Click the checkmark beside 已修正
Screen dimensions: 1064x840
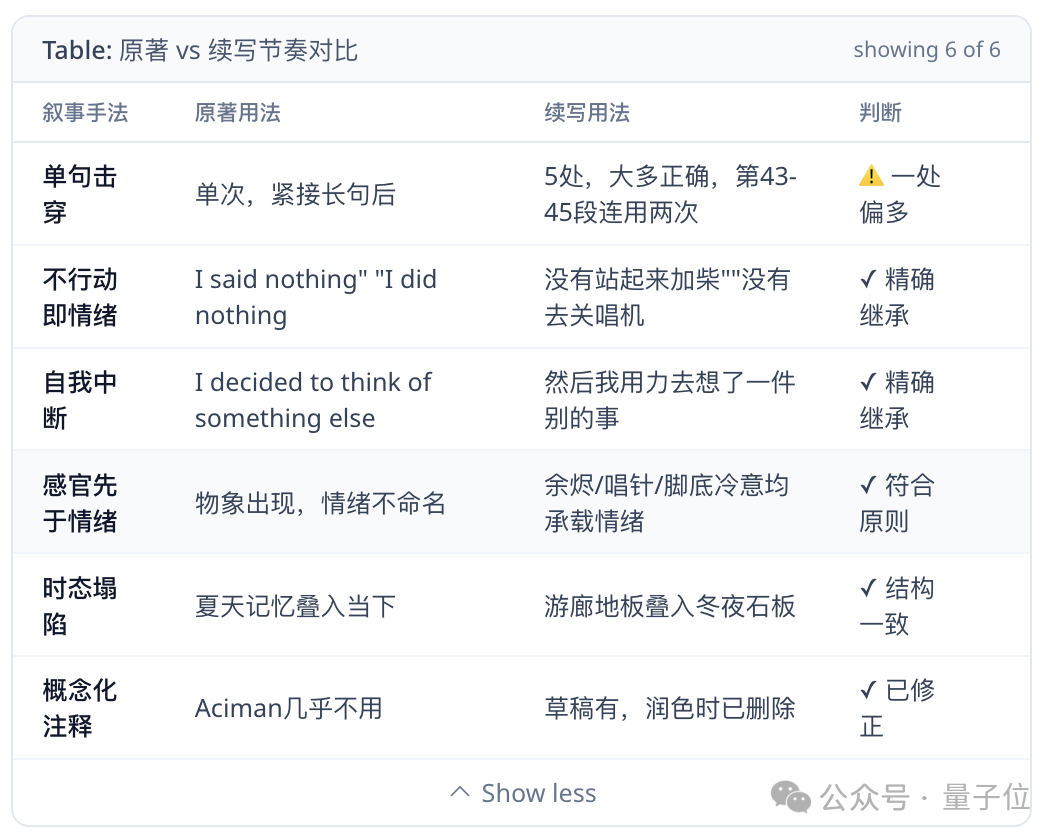(x=868, y=690)
